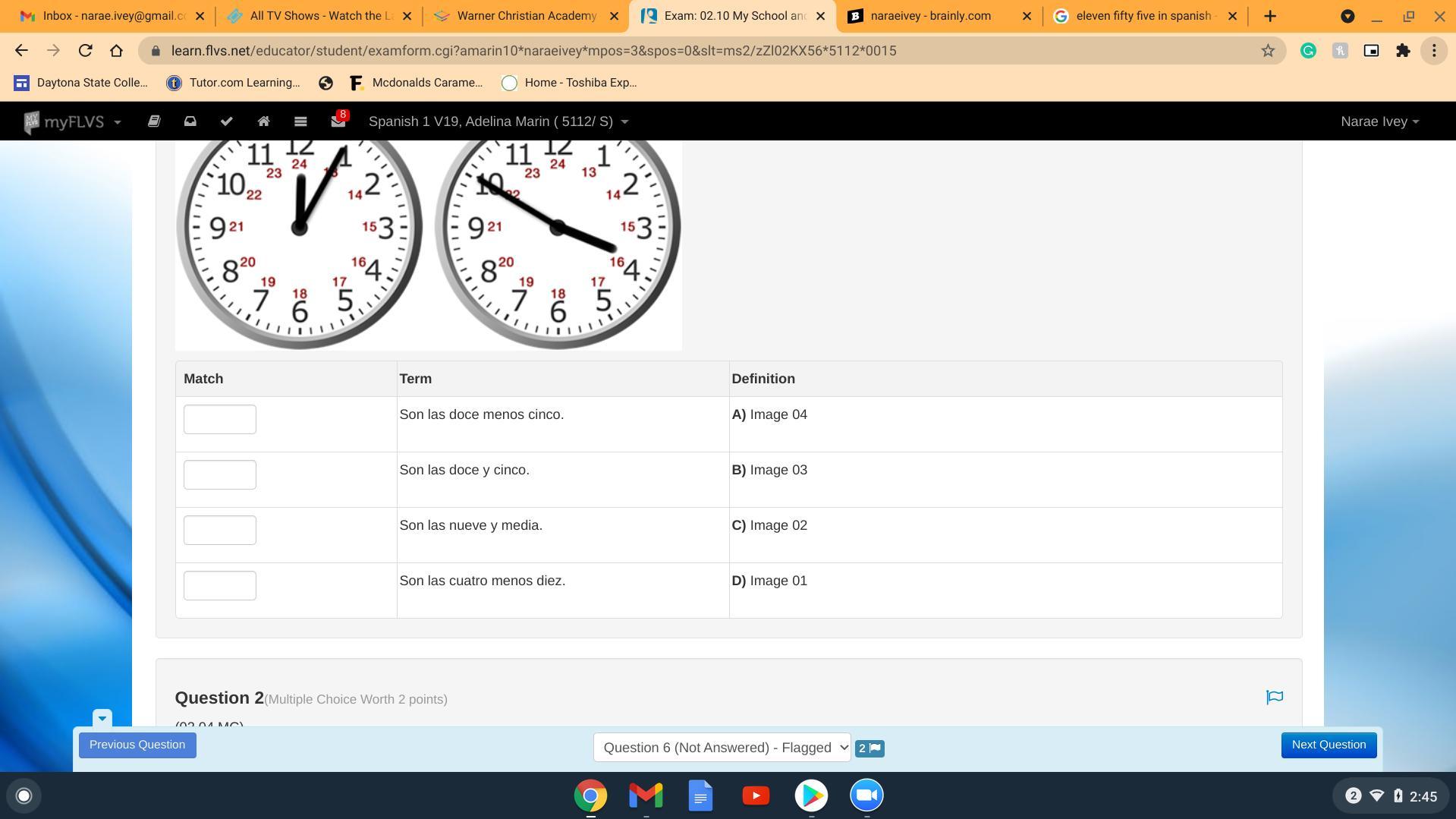
Task: Open the Grammarly extension icon
Action: tap(1308, 51)
